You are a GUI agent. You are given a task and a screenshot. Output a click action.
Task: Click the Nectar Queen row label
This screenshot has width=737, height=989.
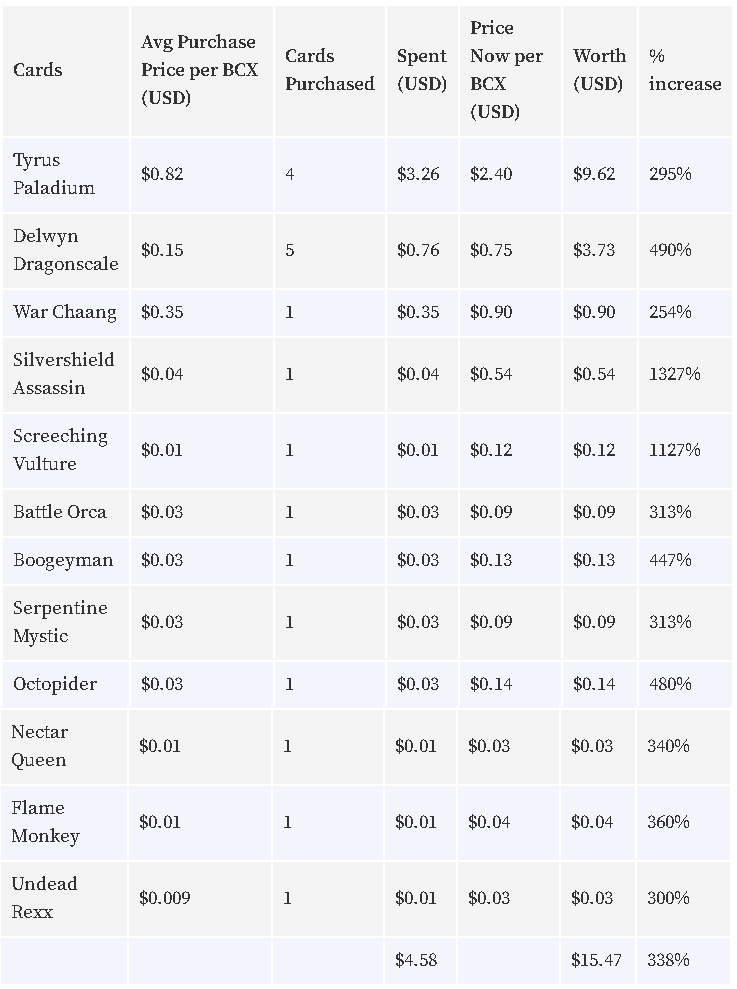(39, 746)
